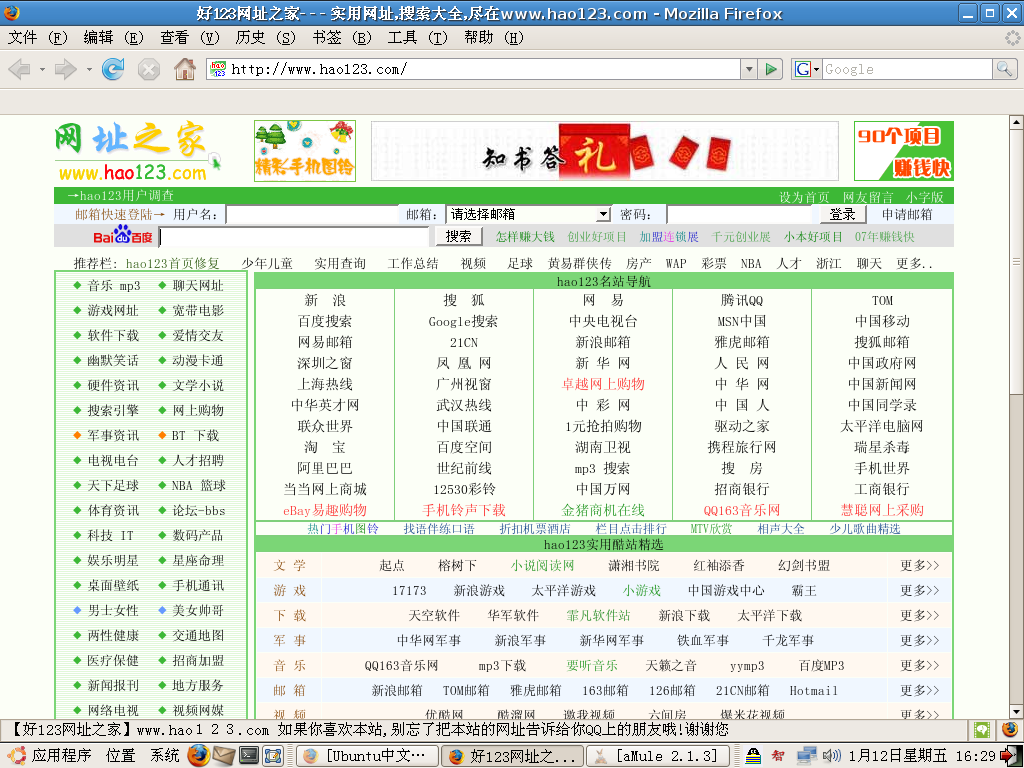This screenshot has height=768, width=1024.
Task: Click the search magnifier icon
Action: (x=1004, y=69)
